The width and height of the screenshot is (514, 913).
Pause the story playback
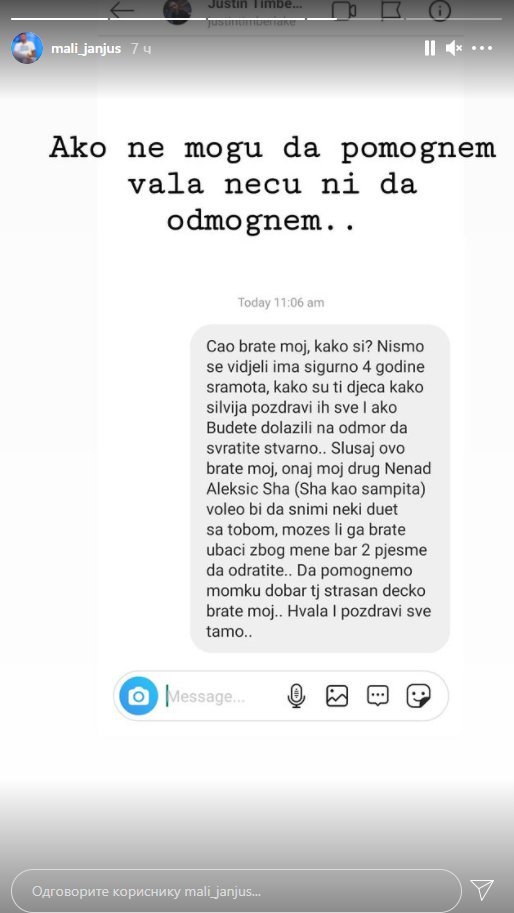(x=430, y=48)
